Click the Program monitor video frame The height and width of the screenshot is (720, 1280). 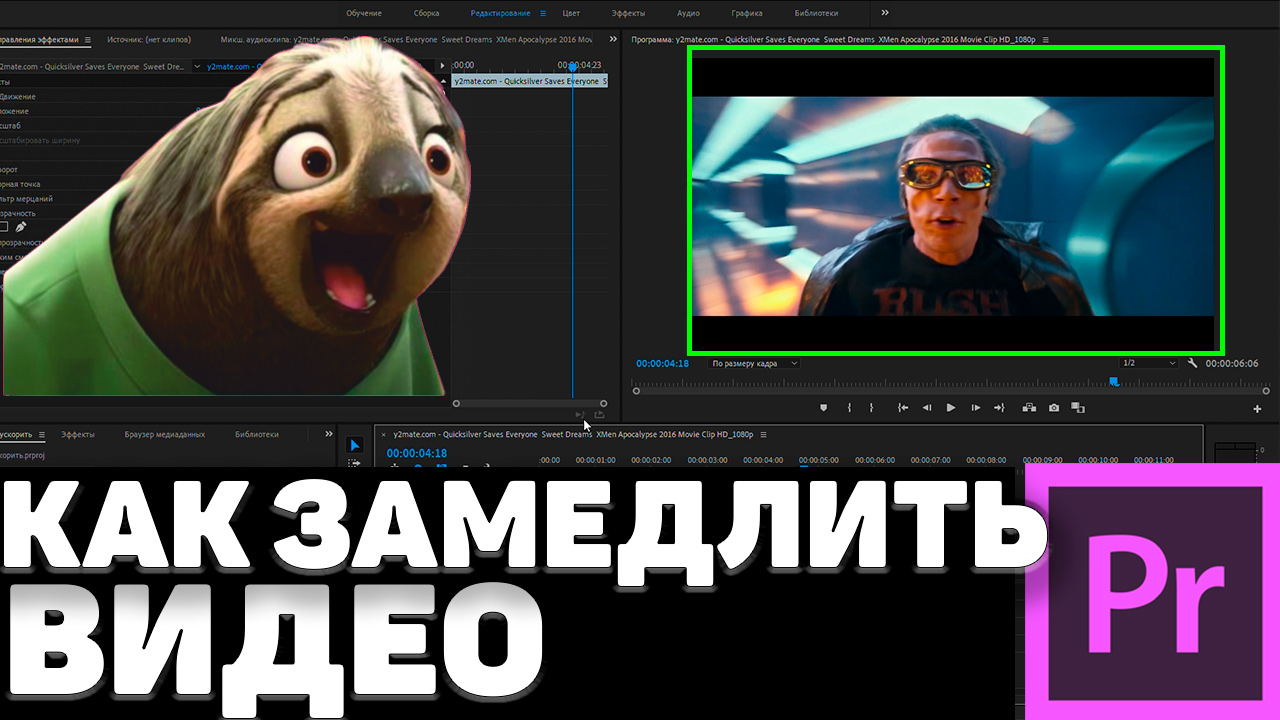pos(953,206)
